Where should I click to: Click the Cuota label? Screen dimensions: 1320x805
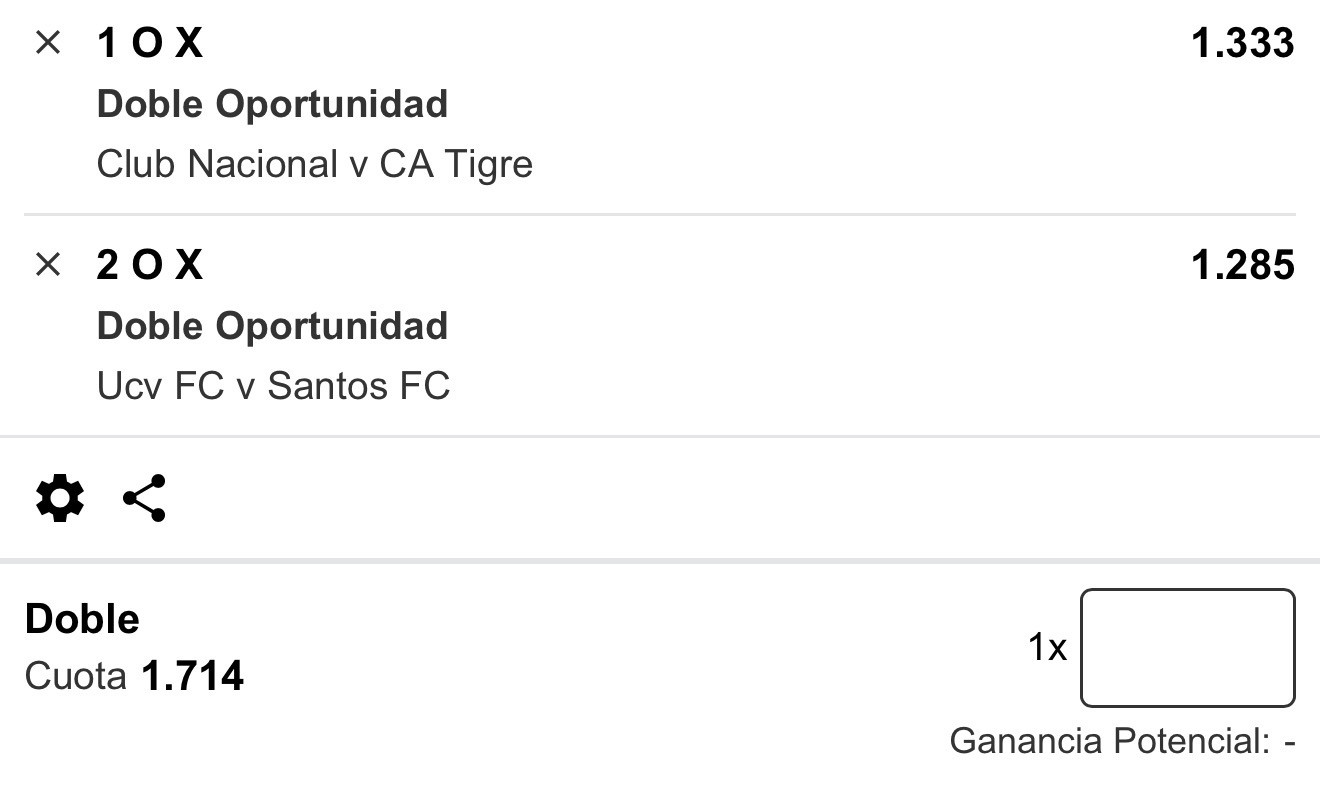click(76, 677)
